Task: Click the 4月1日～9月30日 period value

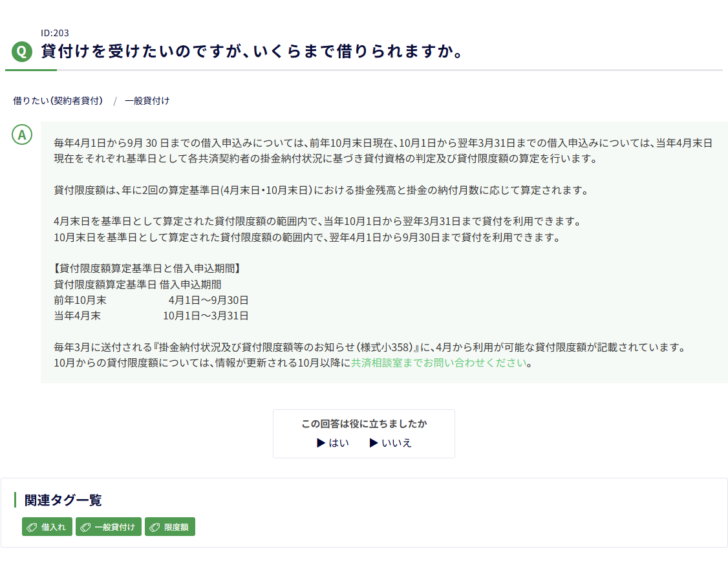Action: (208, 300)
